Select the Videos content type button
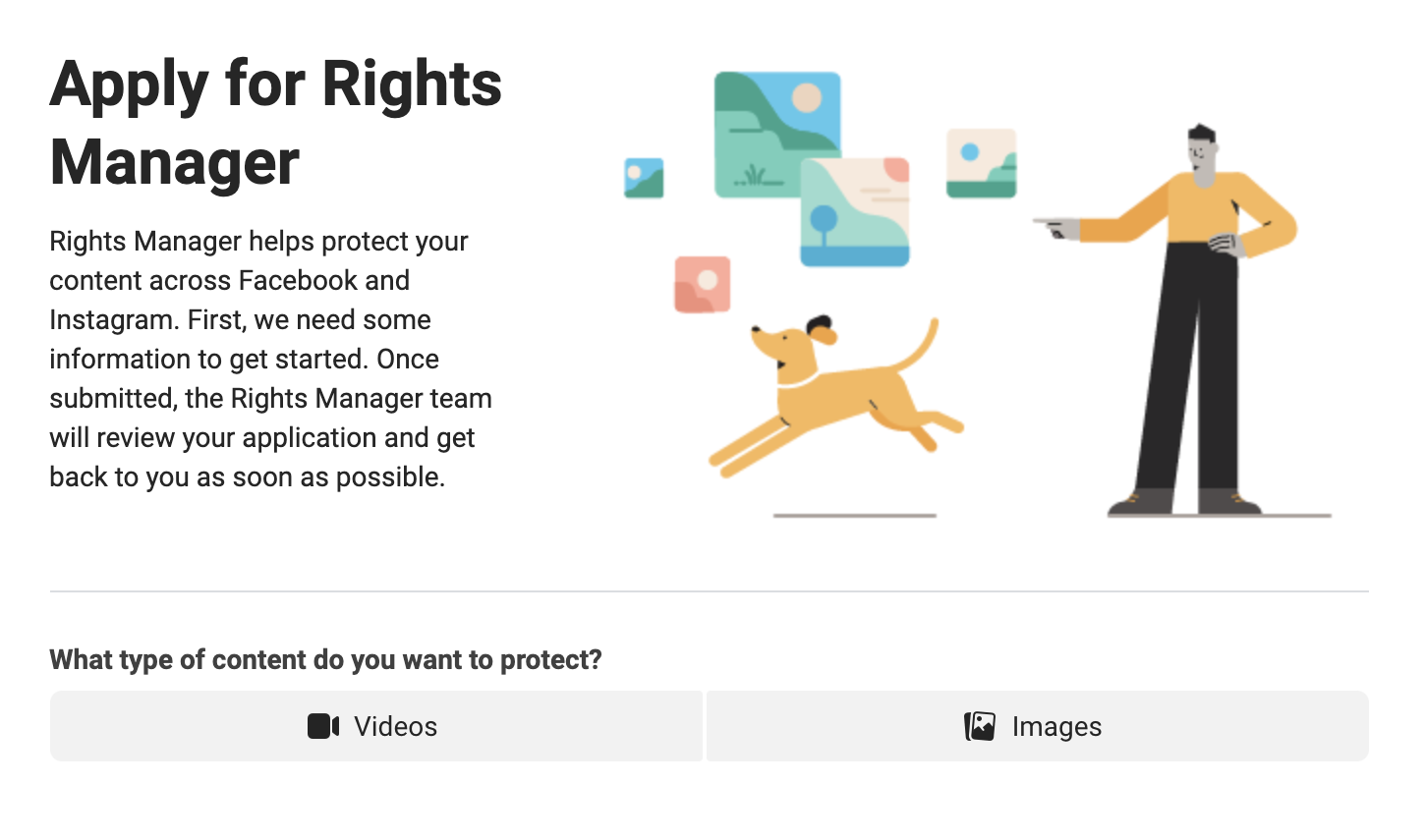 pyautogui.click(x=376, y=726)
